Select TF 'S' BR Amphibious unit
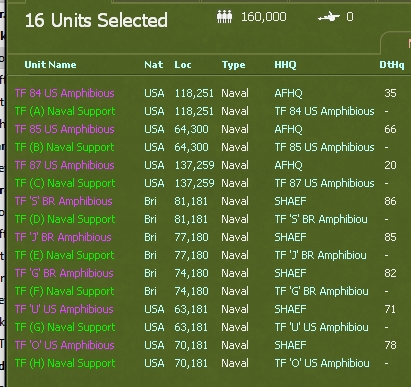Viewport: 411px width, 387px height. click(x=64, y=201)
